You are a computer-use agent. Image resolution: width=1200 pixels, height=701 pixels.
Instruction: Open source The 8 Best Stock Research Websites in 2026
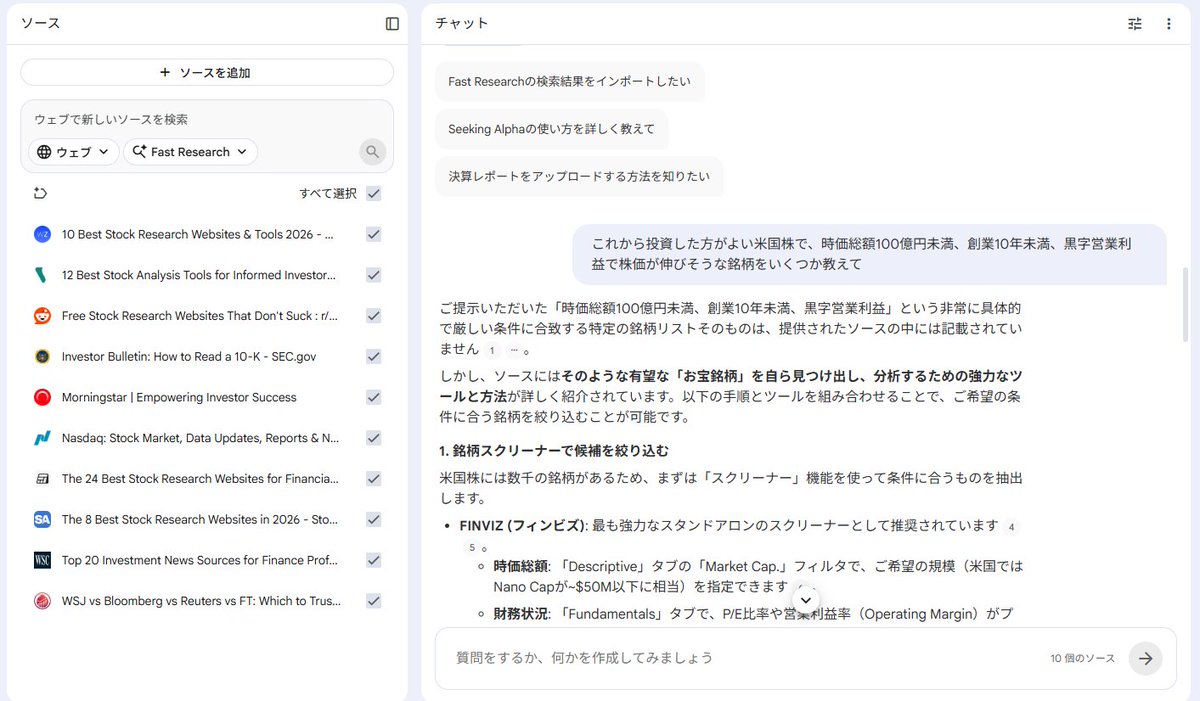200,519
